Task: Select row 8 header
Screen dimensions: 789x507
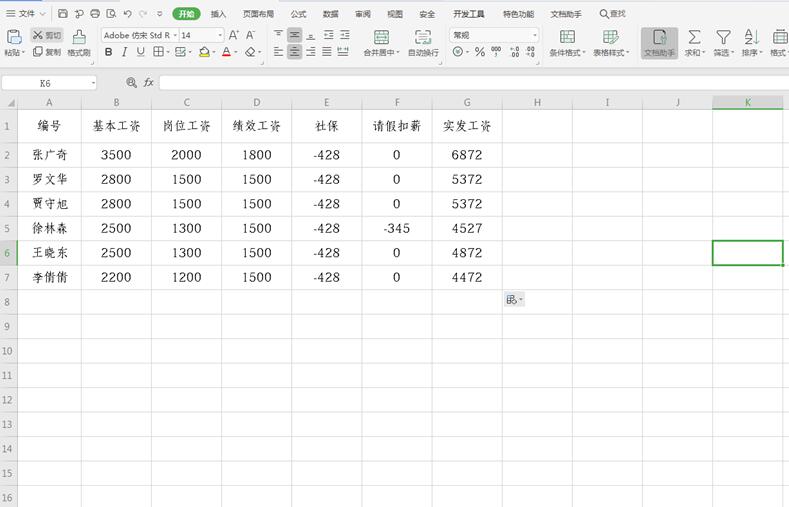Action: tap(8, 302)
